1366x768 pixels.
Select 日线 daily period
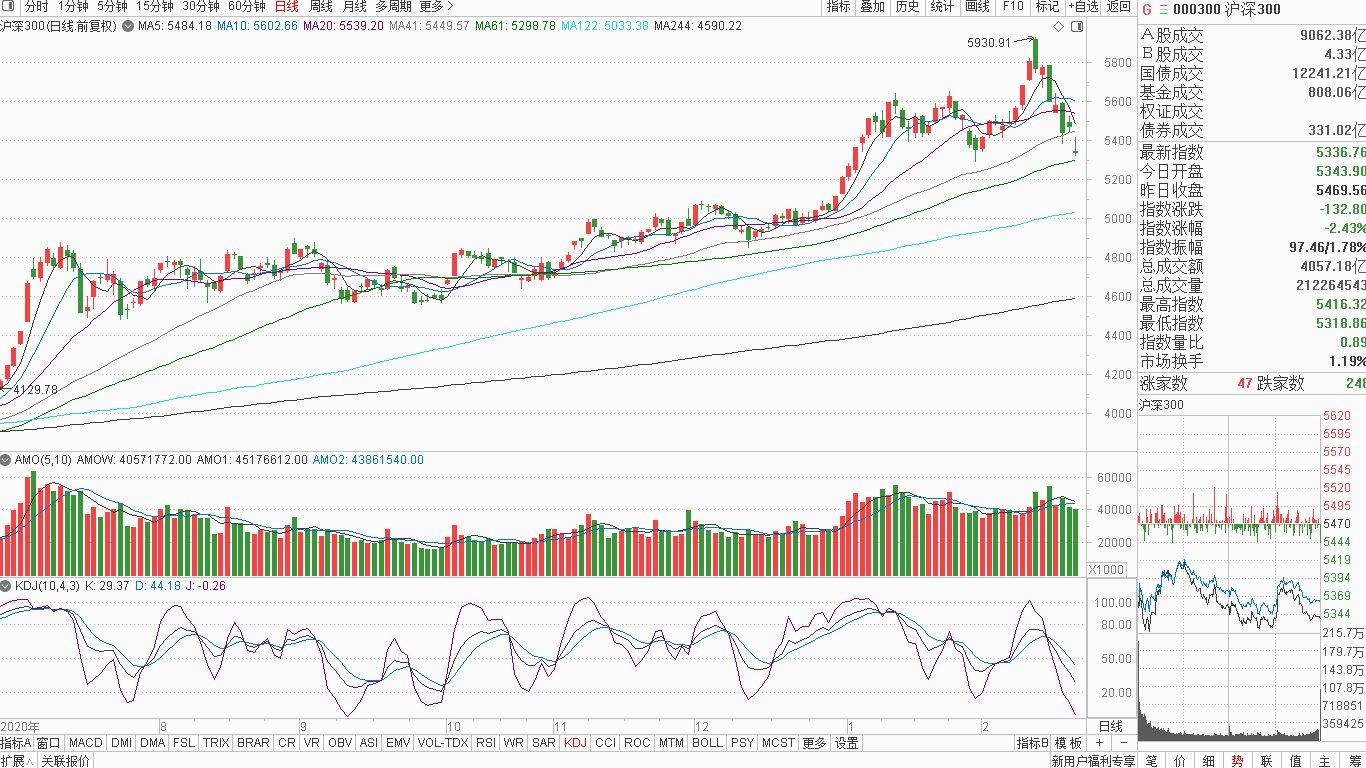click(x=286, y=7)
